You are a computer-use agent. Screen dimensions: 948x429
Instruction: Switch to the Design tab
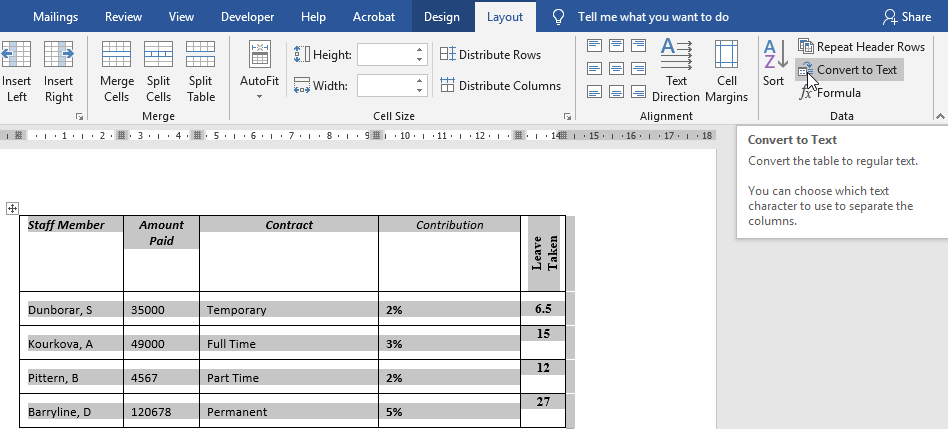tap(441, 17)
